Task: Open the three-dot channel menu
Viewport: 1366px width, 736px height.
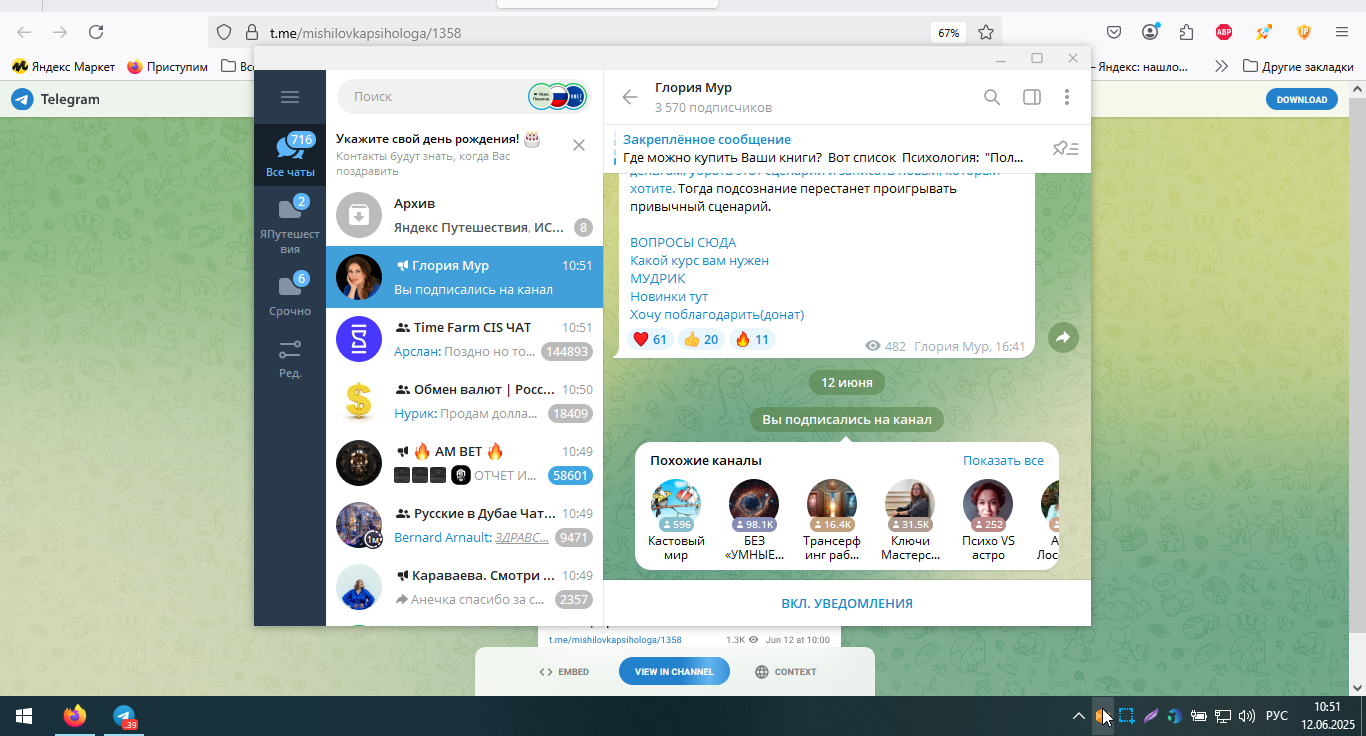Action: 1067,97
